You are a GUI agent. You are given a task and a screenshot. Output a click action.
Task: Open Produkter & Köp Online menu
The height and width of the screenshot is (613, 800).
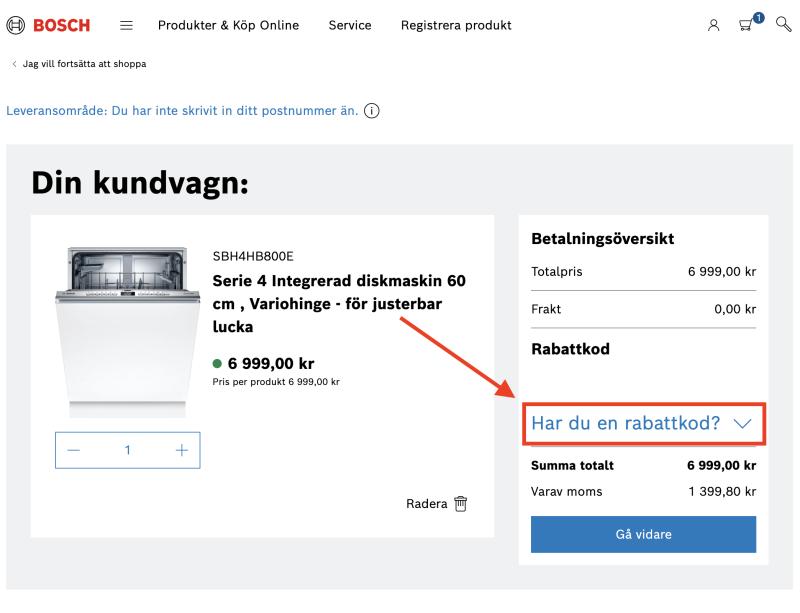coord(228,25)
